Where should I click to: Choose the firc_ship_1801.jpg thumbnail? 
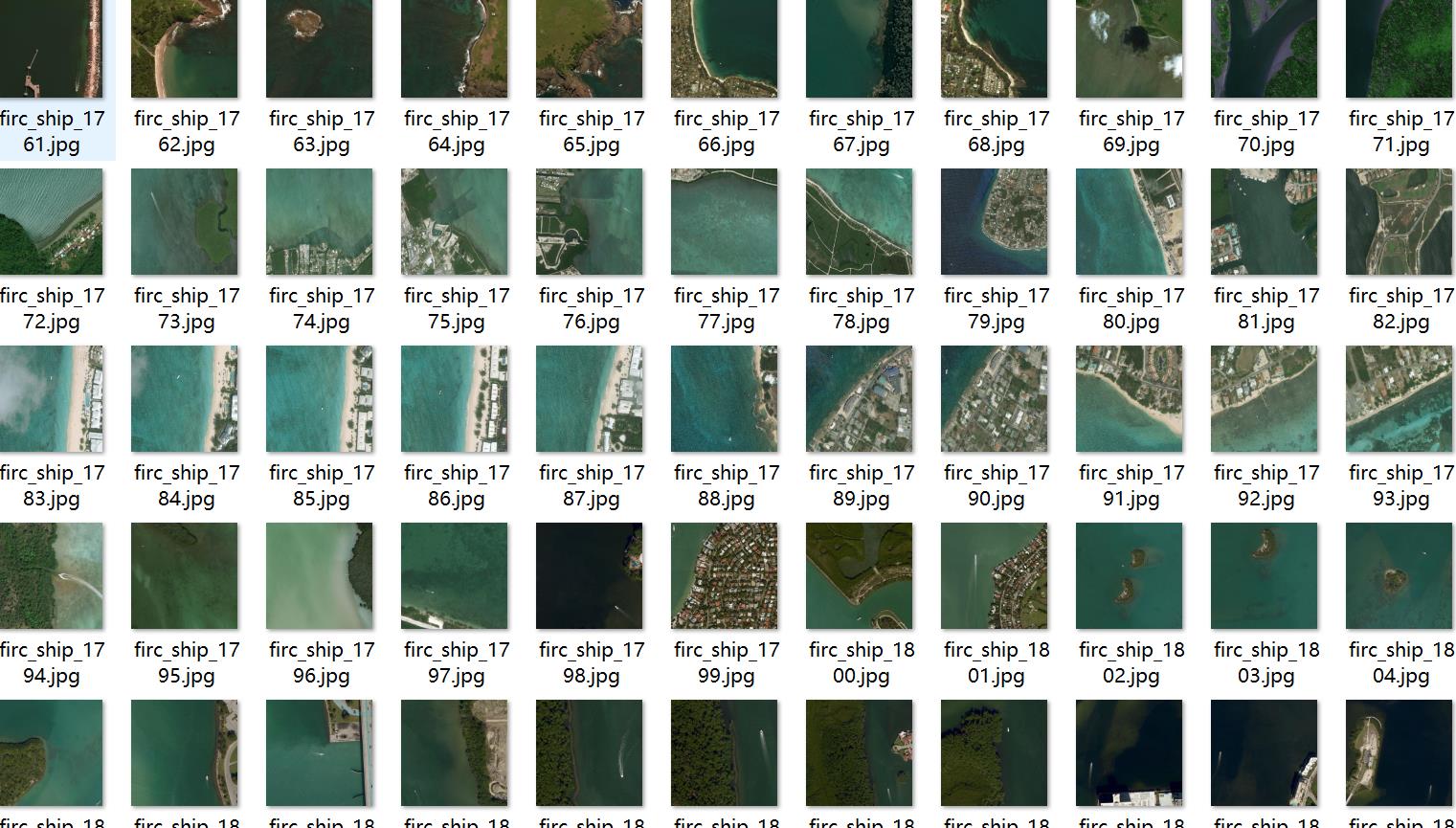click(995, 576)
